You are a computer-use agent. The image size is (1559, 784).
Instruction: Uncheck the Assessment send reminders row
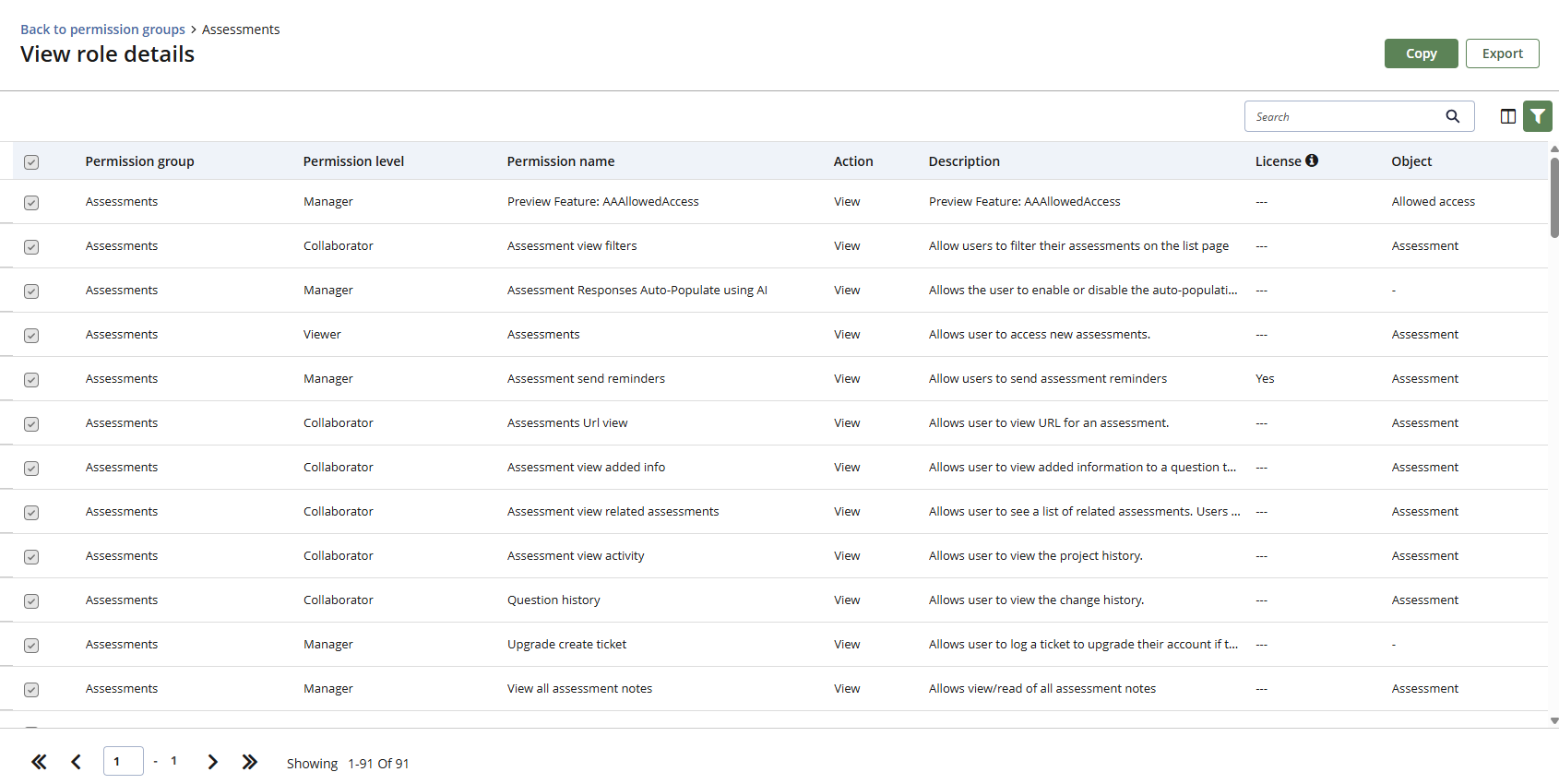point(31,380)
